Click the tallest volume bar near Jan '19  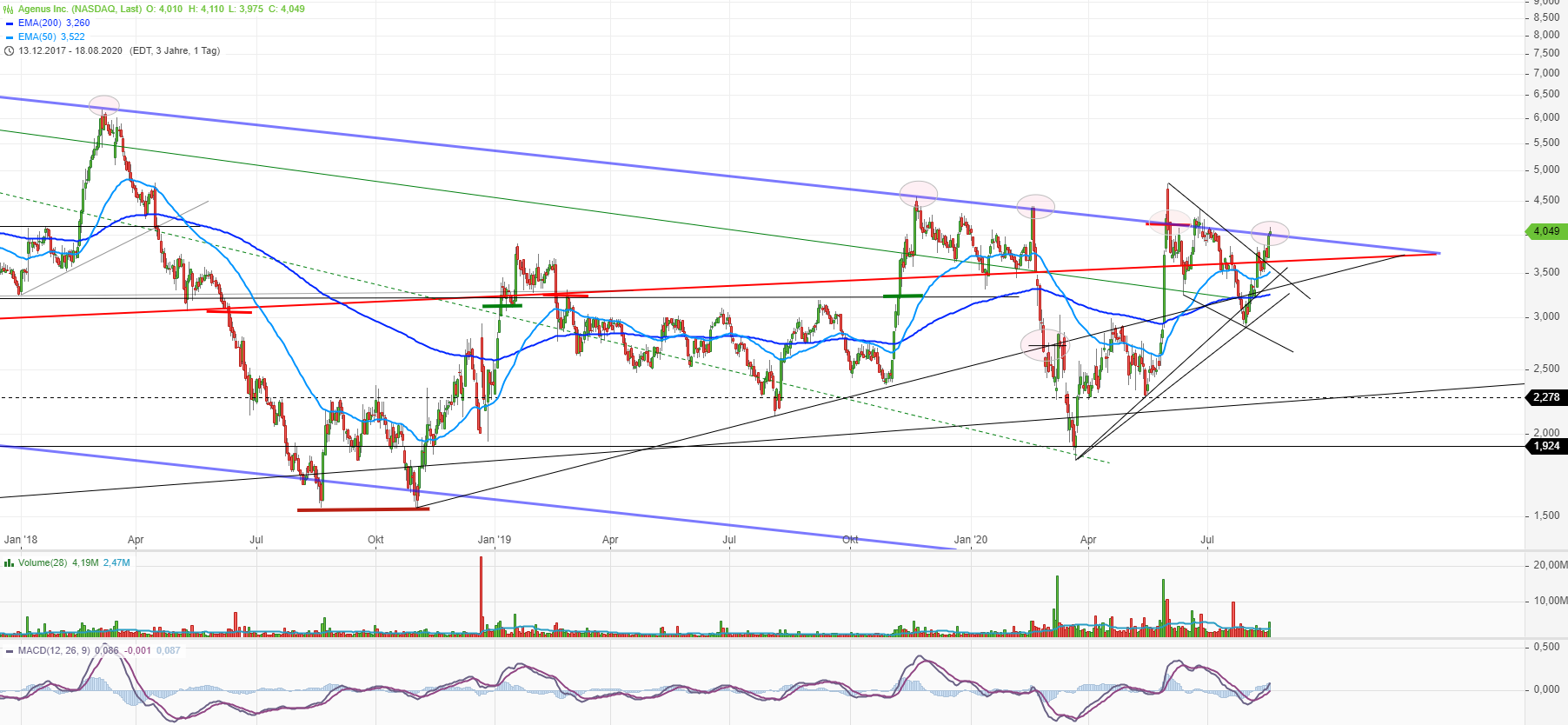(x=481, y=595)
